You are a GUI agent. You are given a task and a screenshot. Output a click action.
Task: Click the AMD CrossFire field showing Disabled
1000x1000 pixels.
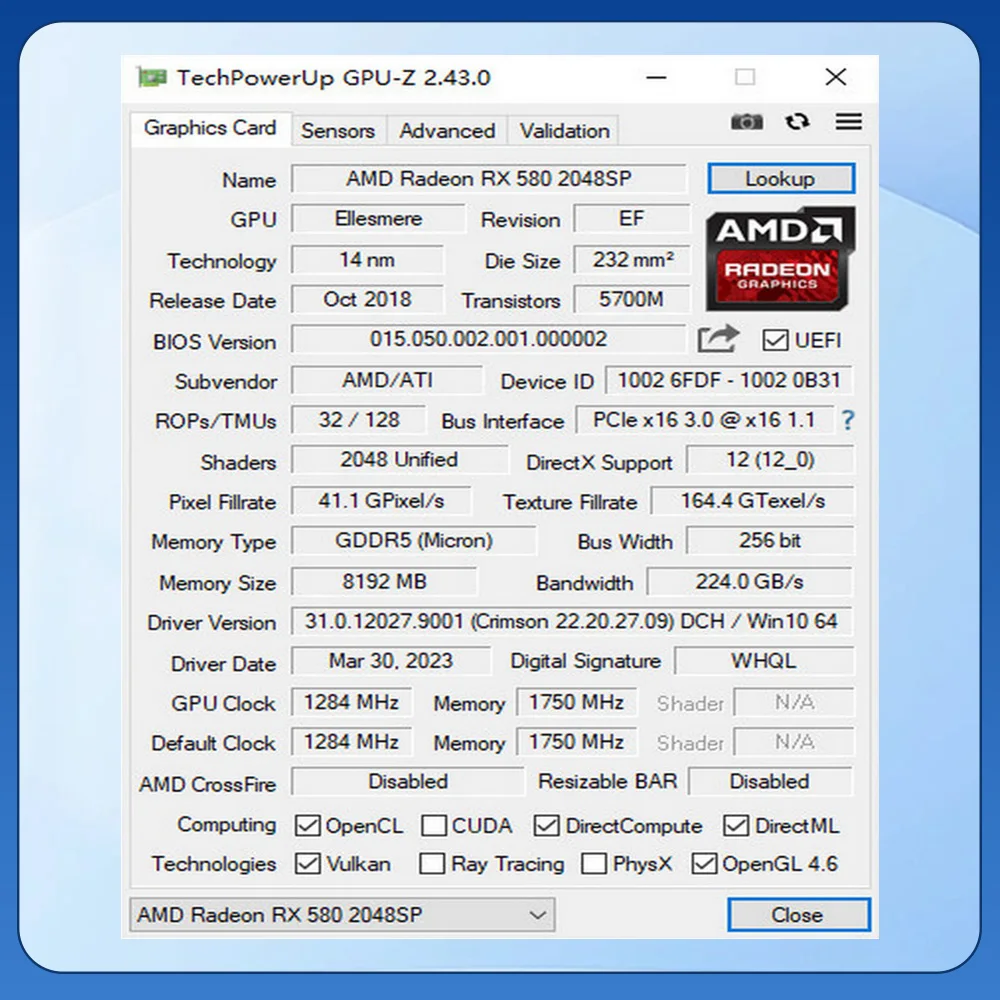[408, 781]
